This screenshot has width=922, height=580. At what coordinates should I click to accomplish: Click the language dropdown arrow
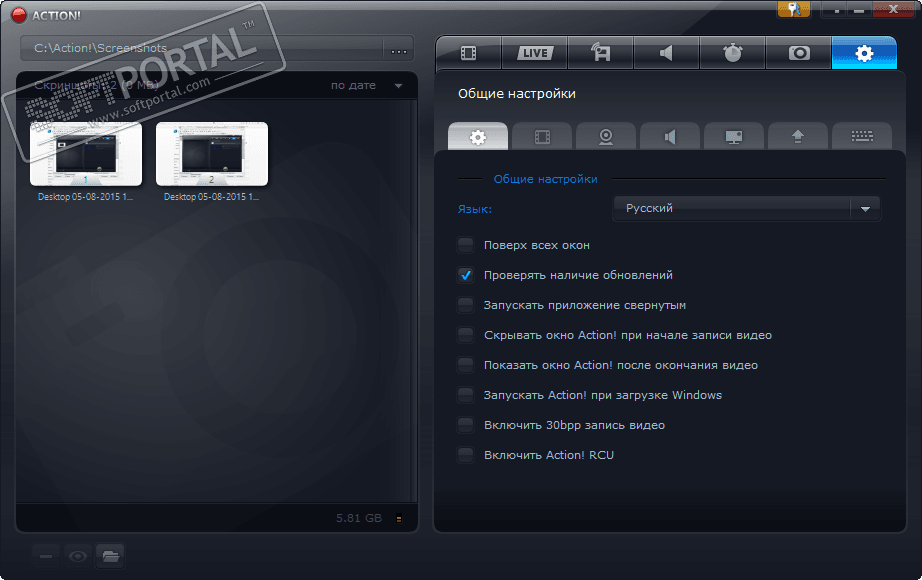(x=865, y=209)
